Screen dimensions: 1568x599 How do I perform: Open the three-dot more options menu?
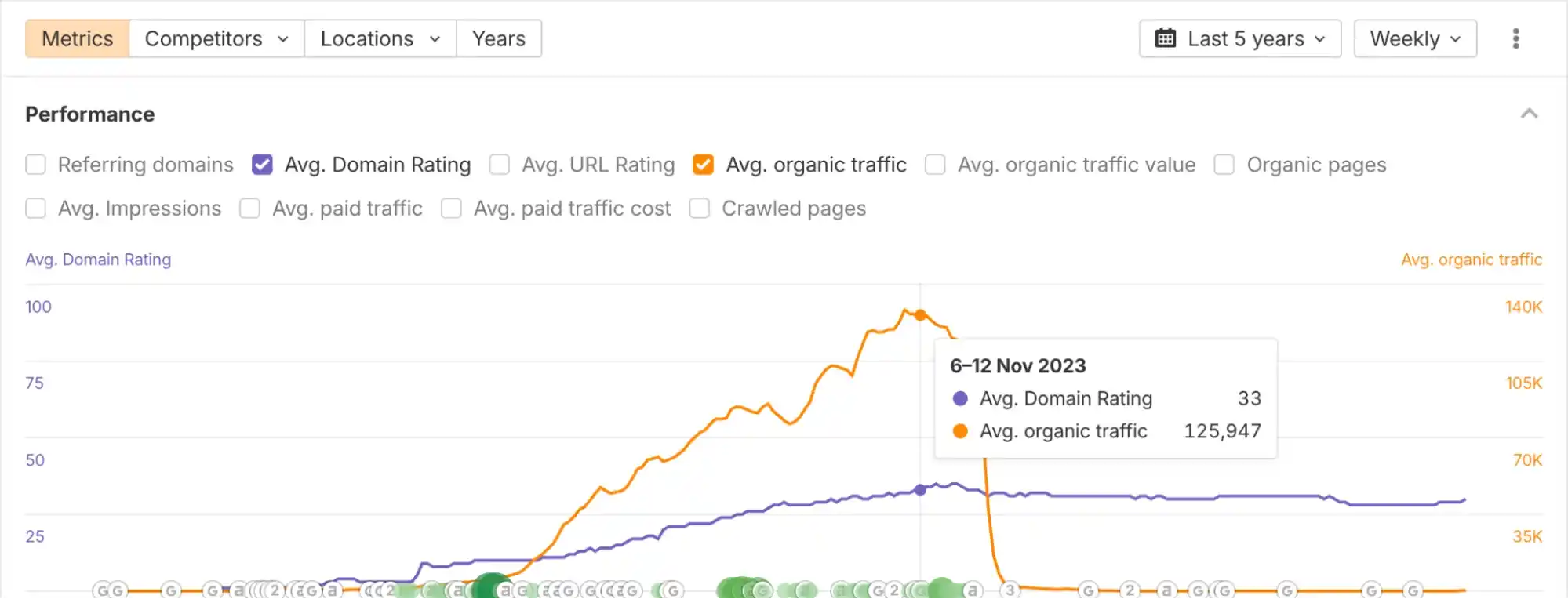coord(1515,38)
